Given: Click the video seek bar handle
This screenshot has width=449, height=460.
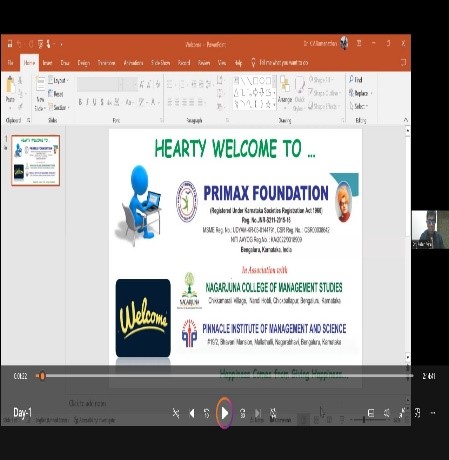Looking at the screenshot, I should 42,376.
